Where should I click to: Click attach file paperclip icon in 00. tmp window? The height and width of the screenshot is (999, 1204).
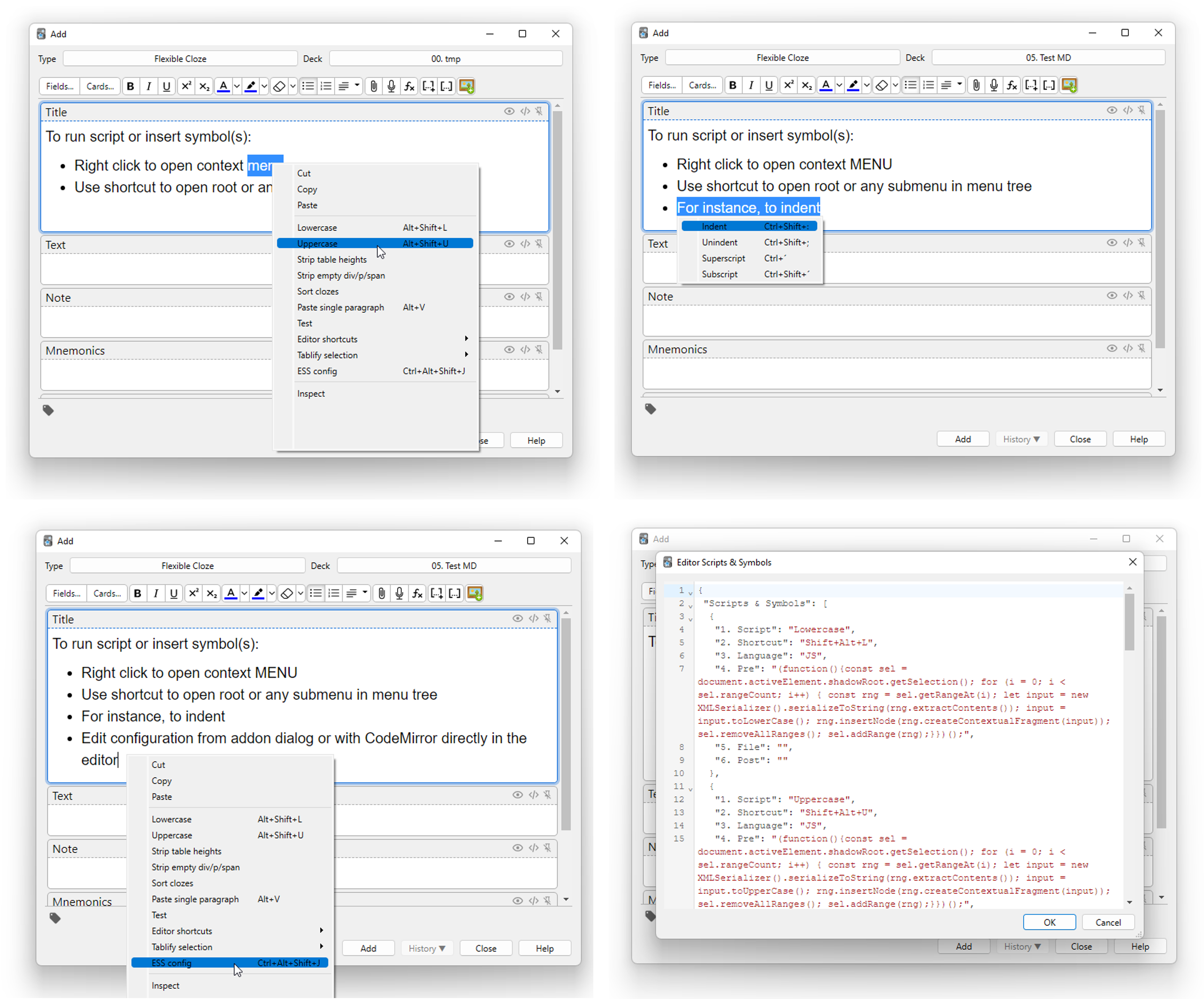tap(374, 86)
